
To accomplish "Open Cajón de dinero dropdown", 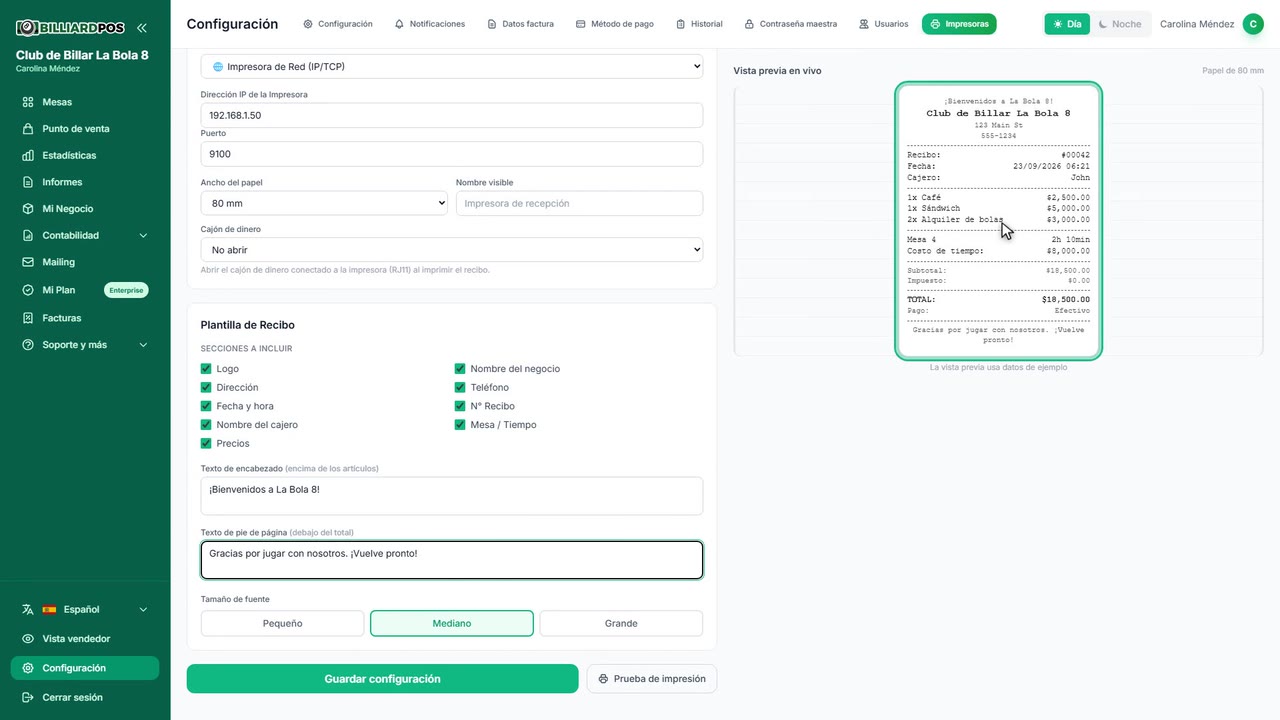I will 452,250.
